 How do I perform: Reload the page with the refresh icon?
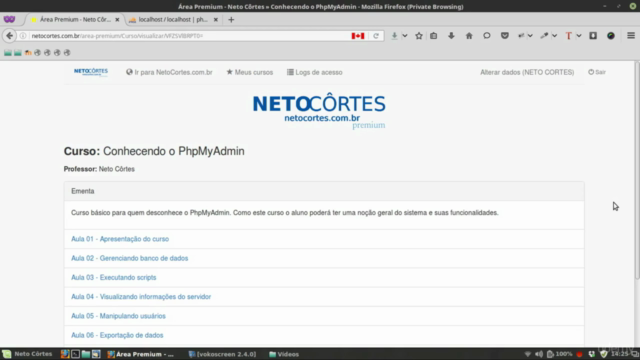pos(376,36)
